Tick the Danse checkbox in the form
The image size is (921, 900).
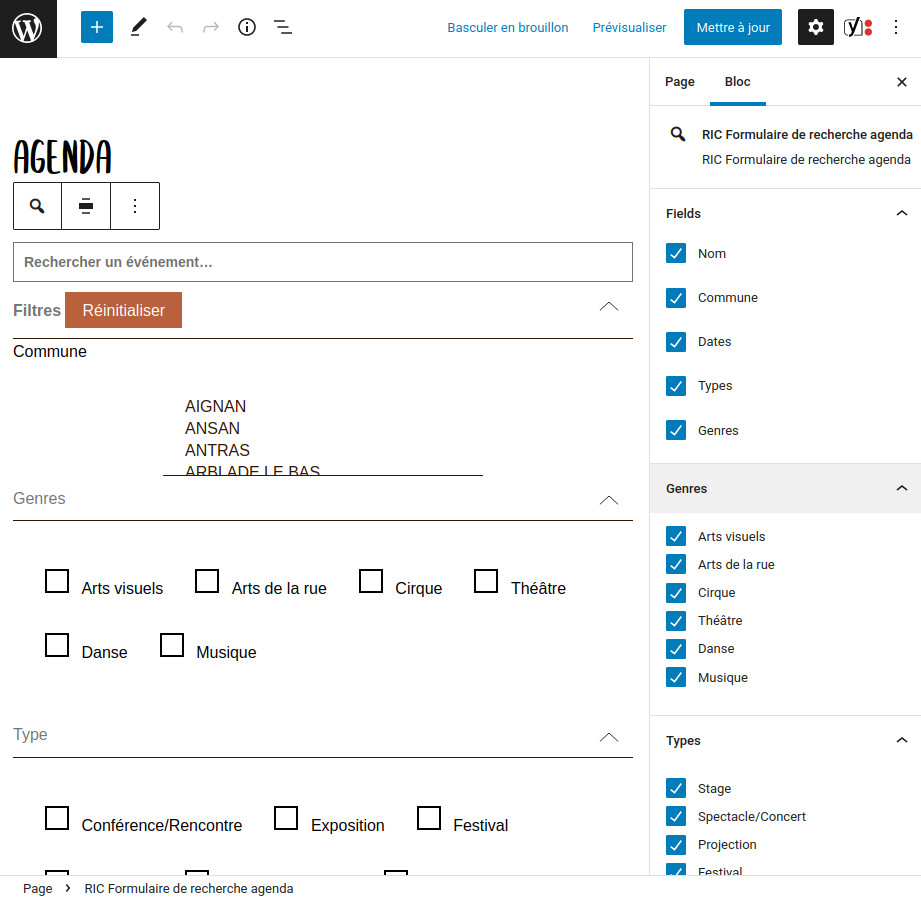pyautogui.click(x=57, y=645)
